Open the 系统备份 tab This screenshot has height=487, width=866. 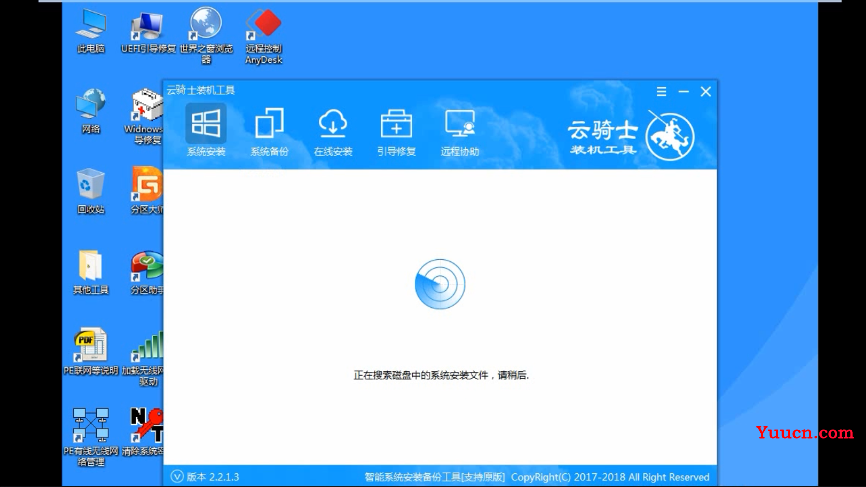pyautogui.click(x=270, y=131)
